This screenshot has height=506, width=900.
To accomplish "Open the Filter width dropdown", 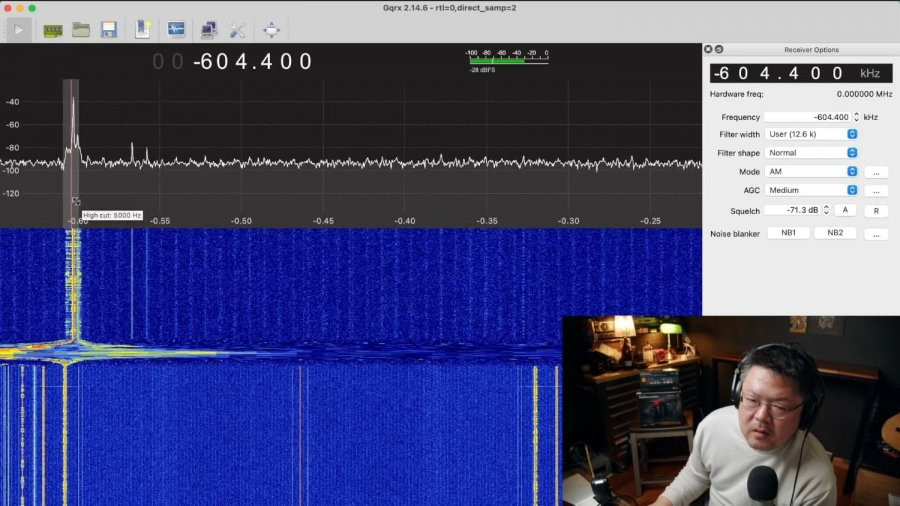I will [811, 134].
